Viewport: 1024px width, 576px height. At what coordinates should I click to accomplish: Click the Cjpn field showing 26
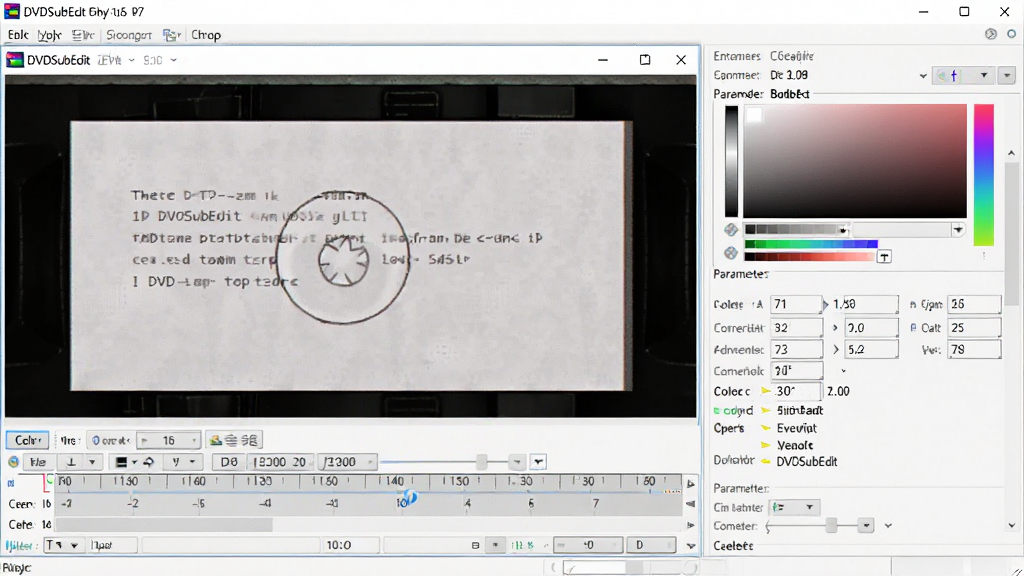(x=974, y=304)
